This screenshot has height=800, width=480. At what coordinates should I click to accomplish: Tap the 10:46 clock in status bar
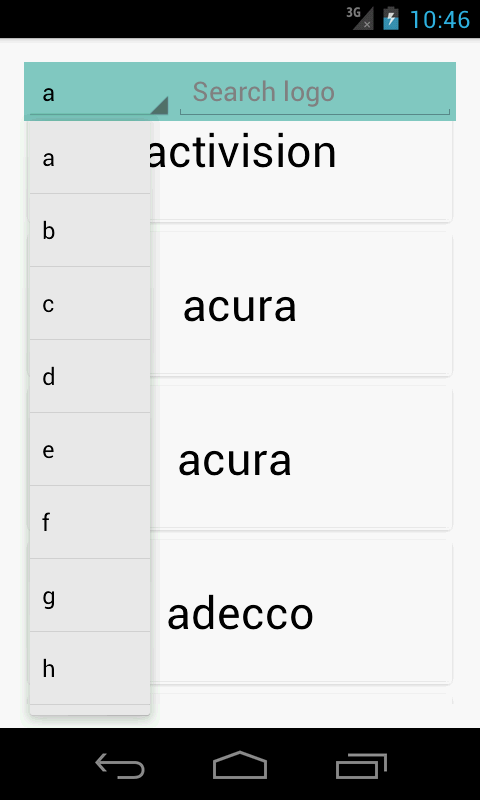coord(439,19)
